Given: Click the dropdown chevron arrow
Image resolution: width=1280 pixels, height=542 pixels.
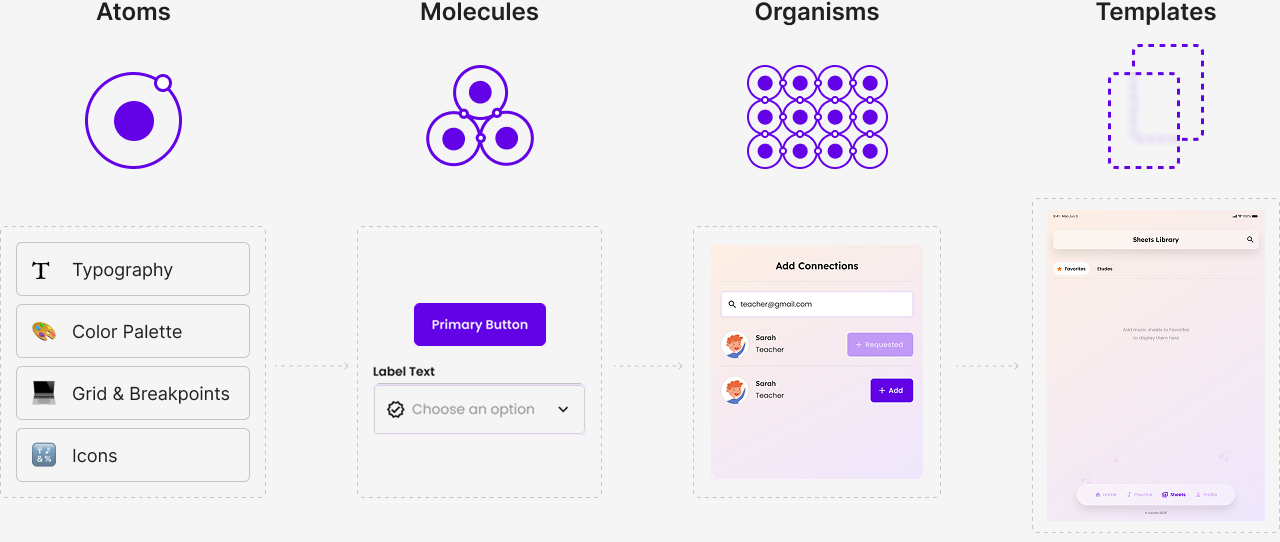Looking at the screenshot, I should coord(563,409).
